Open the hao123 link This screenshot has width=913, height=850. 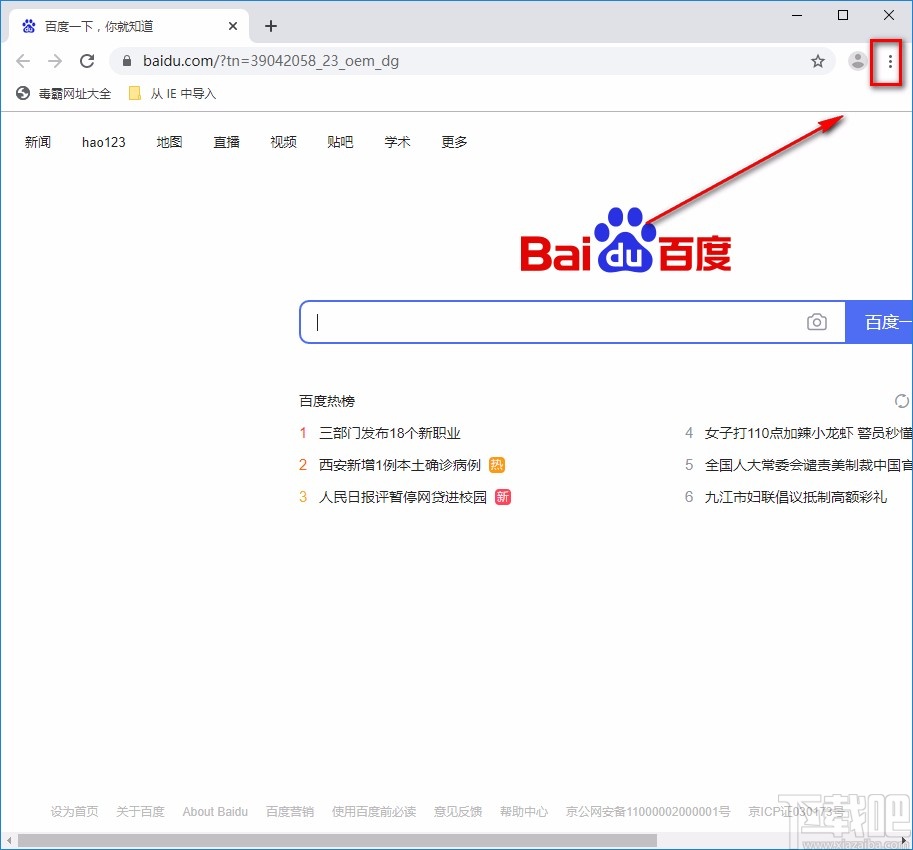104,142
